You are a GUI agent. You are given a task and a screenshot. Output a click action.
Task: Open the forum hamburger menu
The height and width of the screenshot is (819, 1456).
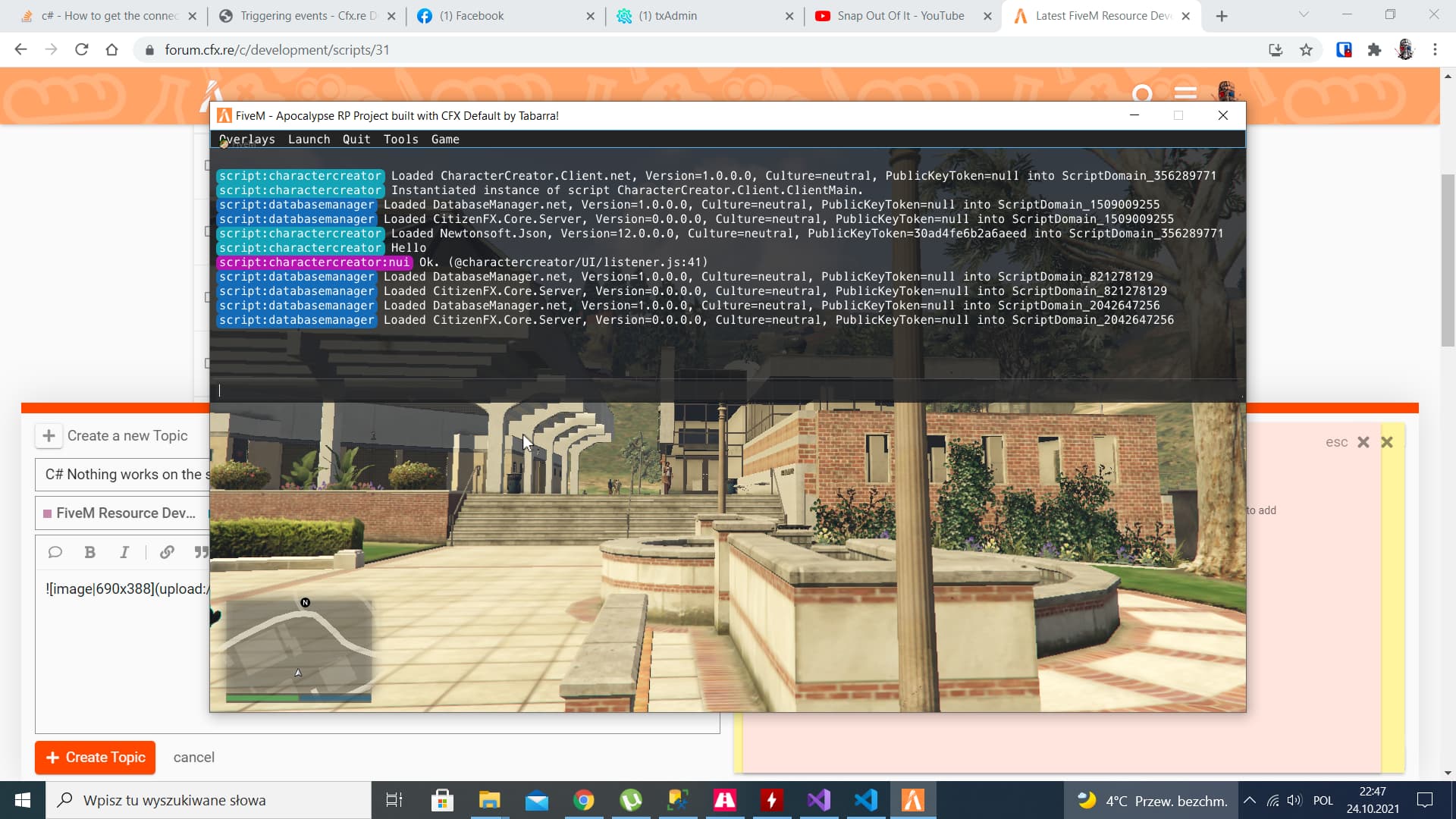tap(1185, 94)
